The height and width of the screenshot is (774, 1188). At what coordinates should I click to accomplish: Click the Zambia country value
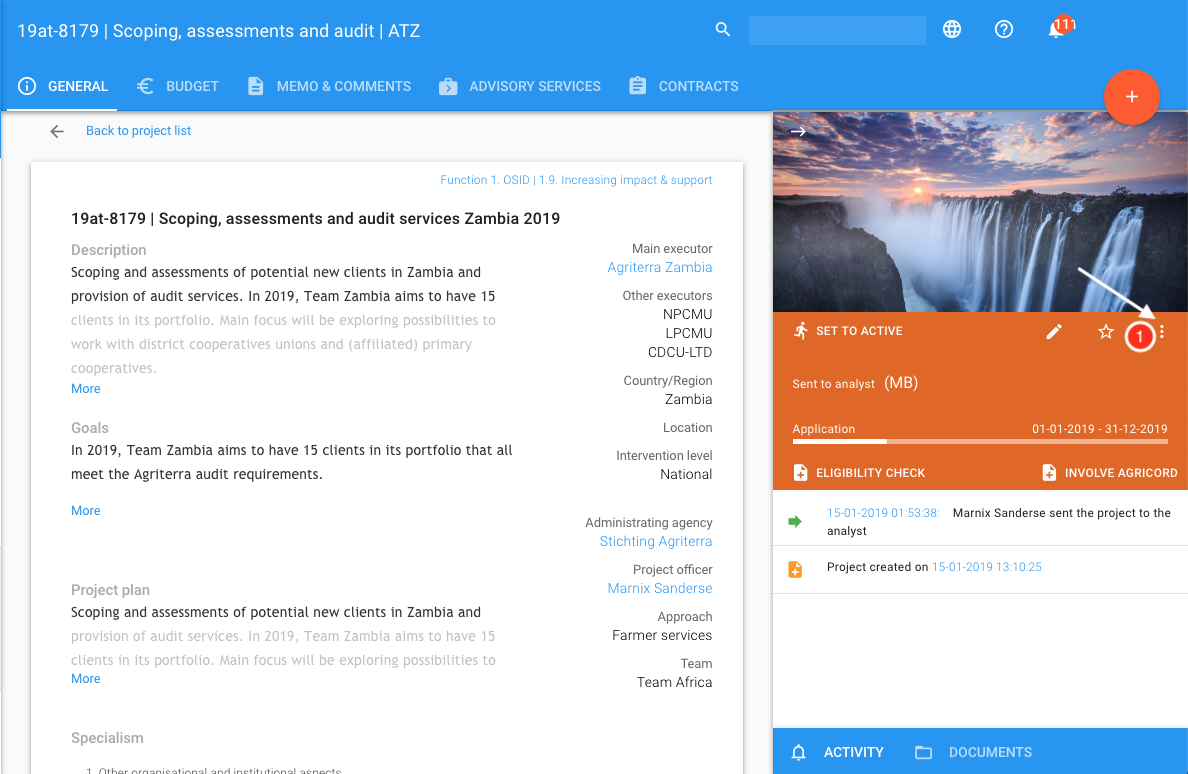[688, 399]
